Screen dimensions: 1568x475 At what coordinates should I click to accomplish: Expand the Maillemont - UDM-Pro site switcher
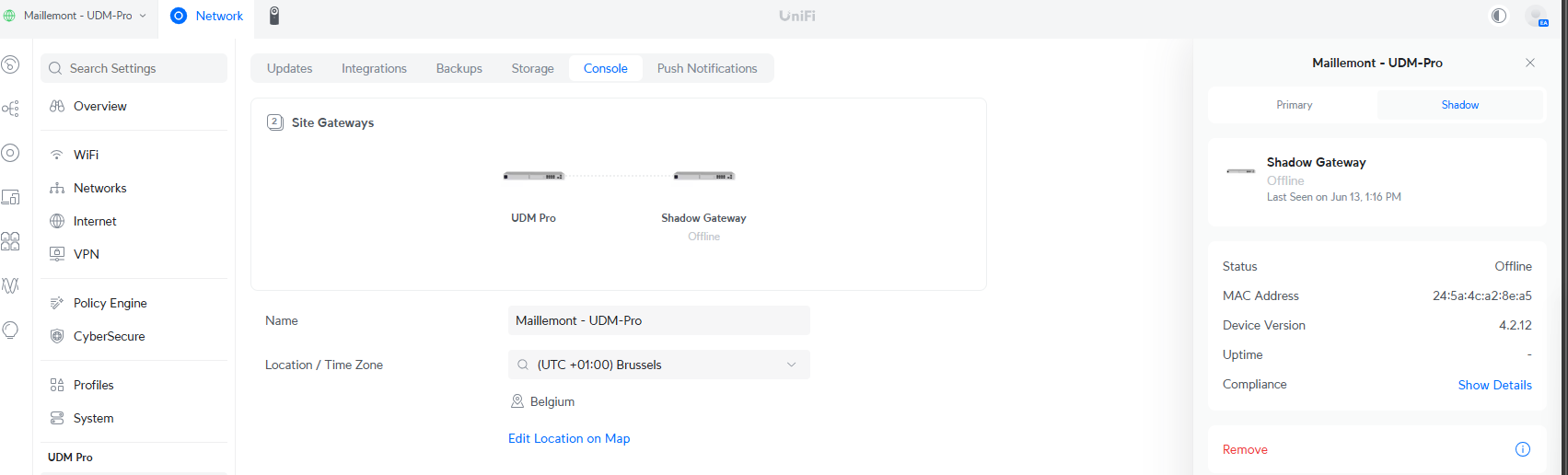[77, 16]
